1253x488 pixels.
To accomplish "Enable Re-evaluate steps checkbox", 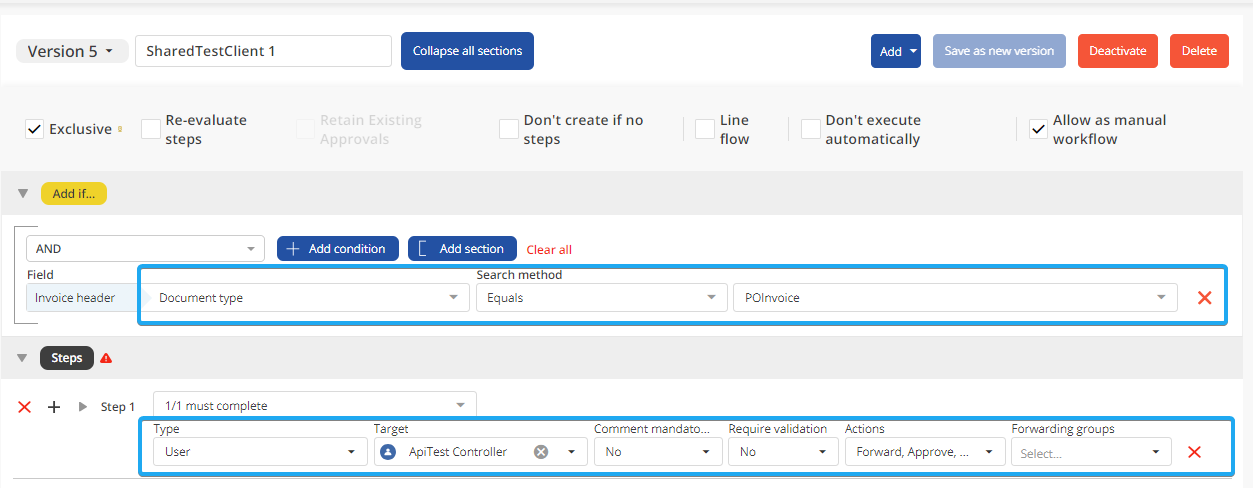I will (x=151, y=129).
